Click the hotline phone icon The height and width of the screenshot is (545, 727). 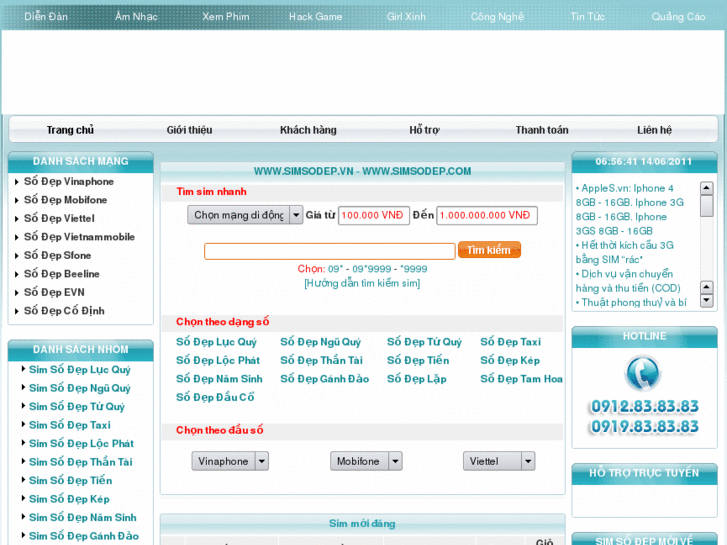tap(643, 373)
